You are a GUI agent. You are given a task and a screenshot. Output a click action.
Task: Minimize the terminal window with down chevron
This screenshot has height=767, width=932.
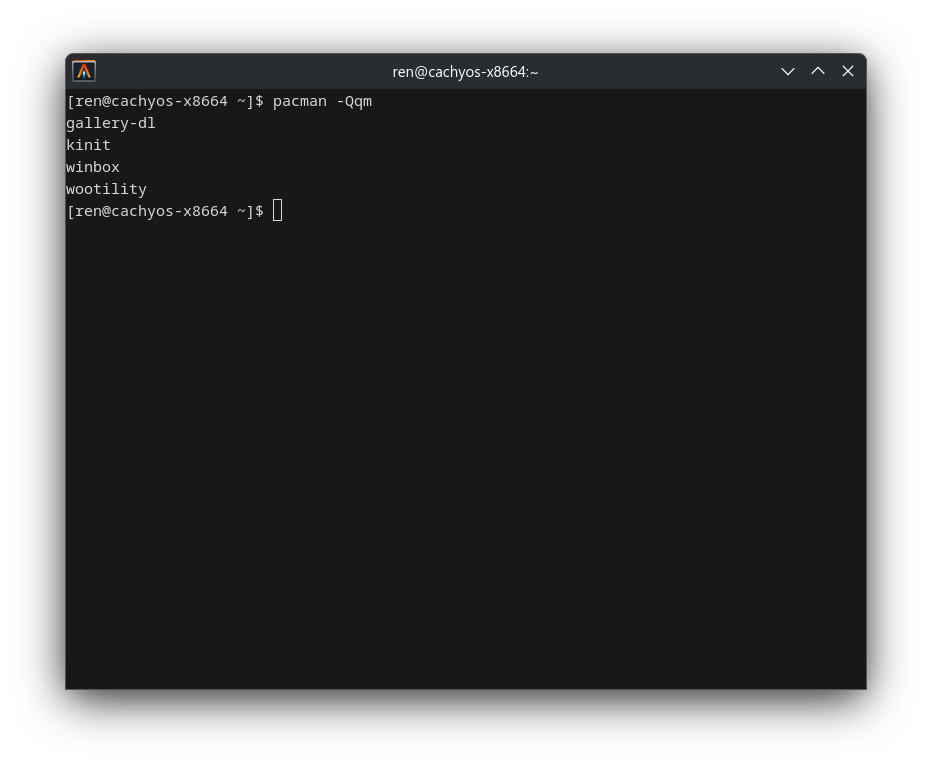[x=788, y=71]
